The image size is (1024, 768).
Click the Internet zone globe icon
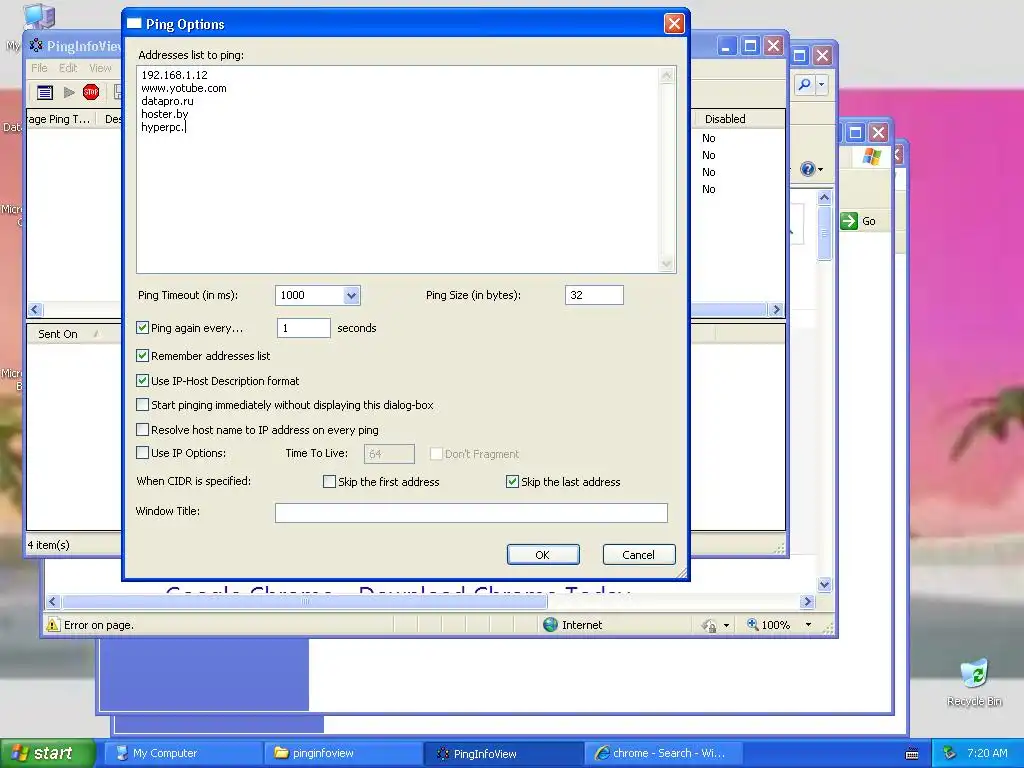(551, 625)
